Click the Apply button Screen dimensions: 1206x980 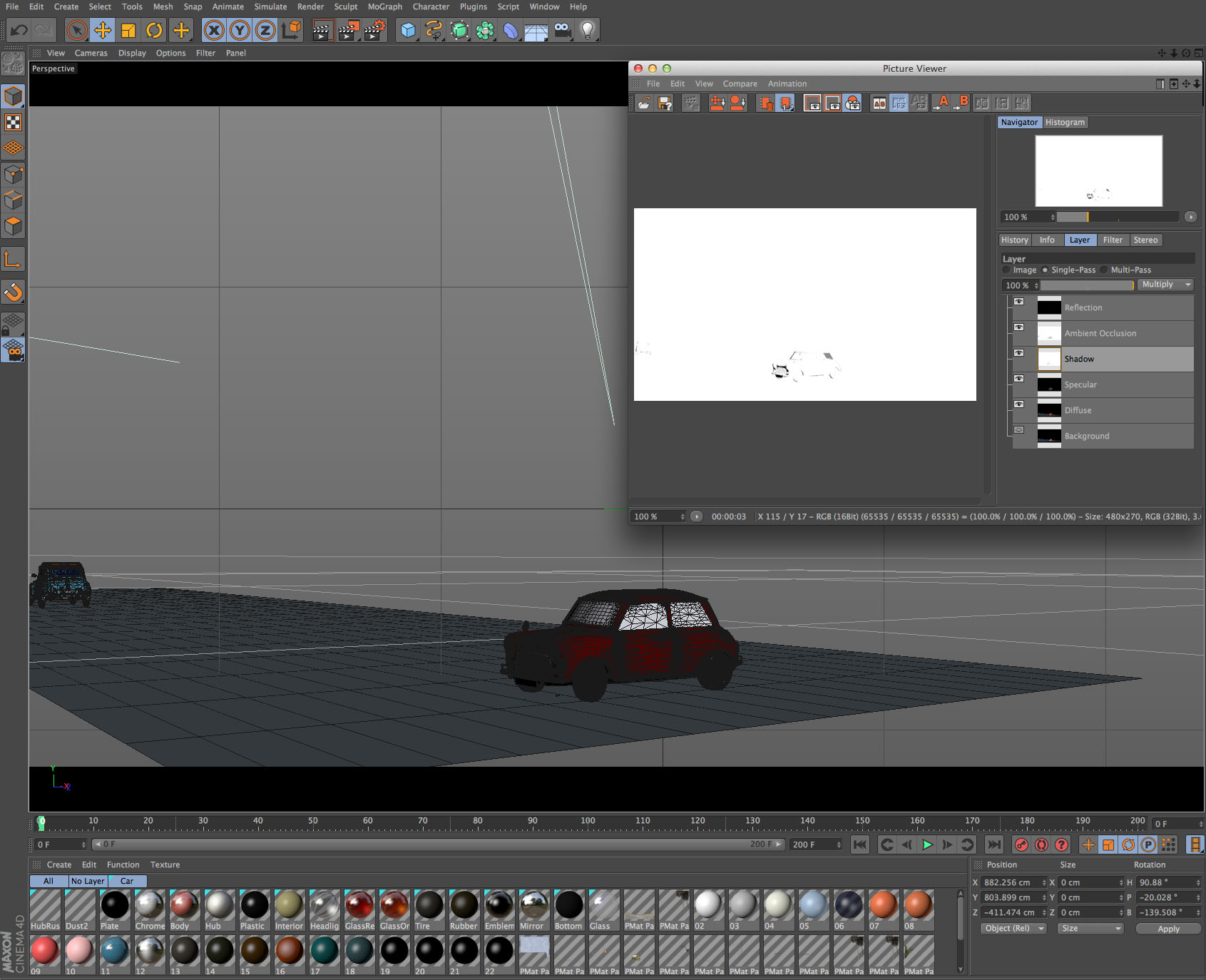click(1168, 929)
